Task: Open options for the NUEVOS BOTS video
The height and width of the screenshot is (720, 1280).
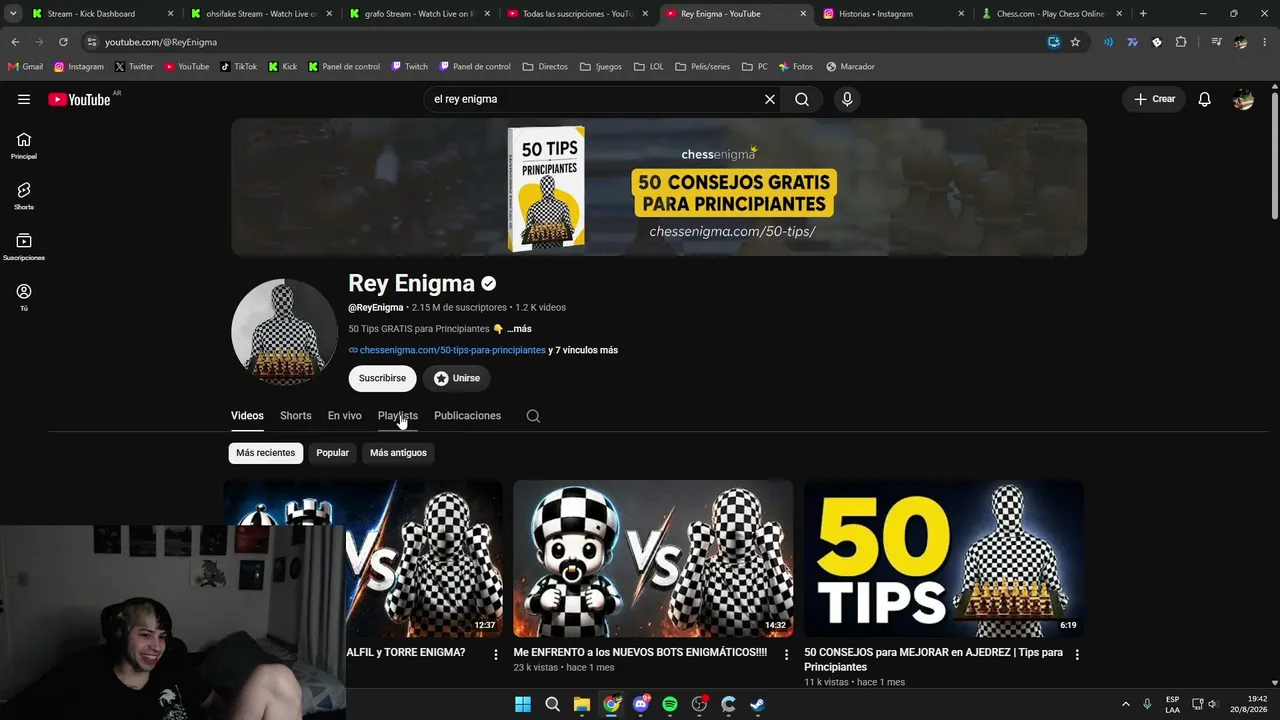Action: click(x=786, y=655)
